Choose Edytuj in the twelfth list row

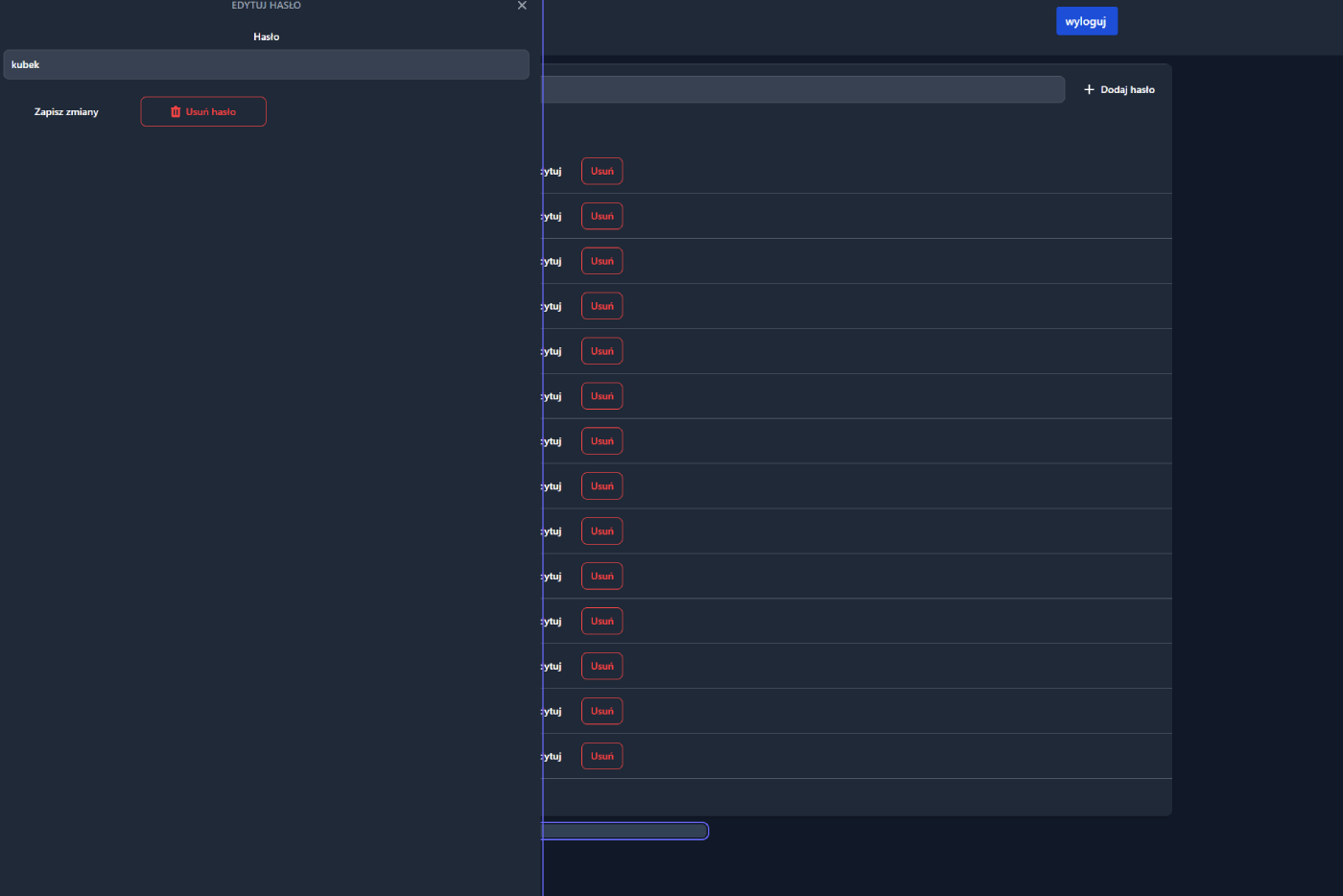[554, 667]
